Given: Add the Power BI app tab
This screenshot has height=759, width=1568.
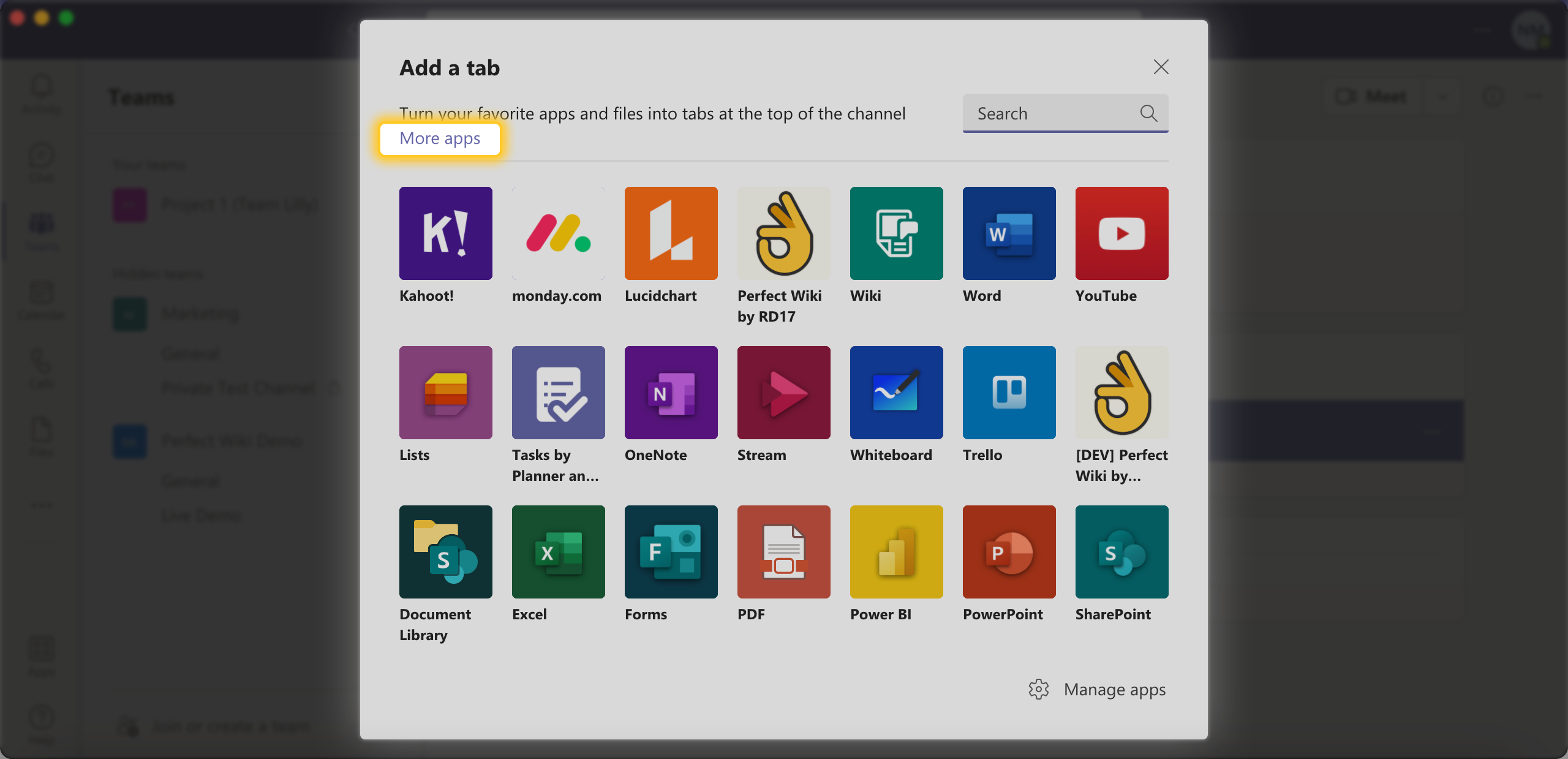Looking at the screenshot, I should click(896, 552).
